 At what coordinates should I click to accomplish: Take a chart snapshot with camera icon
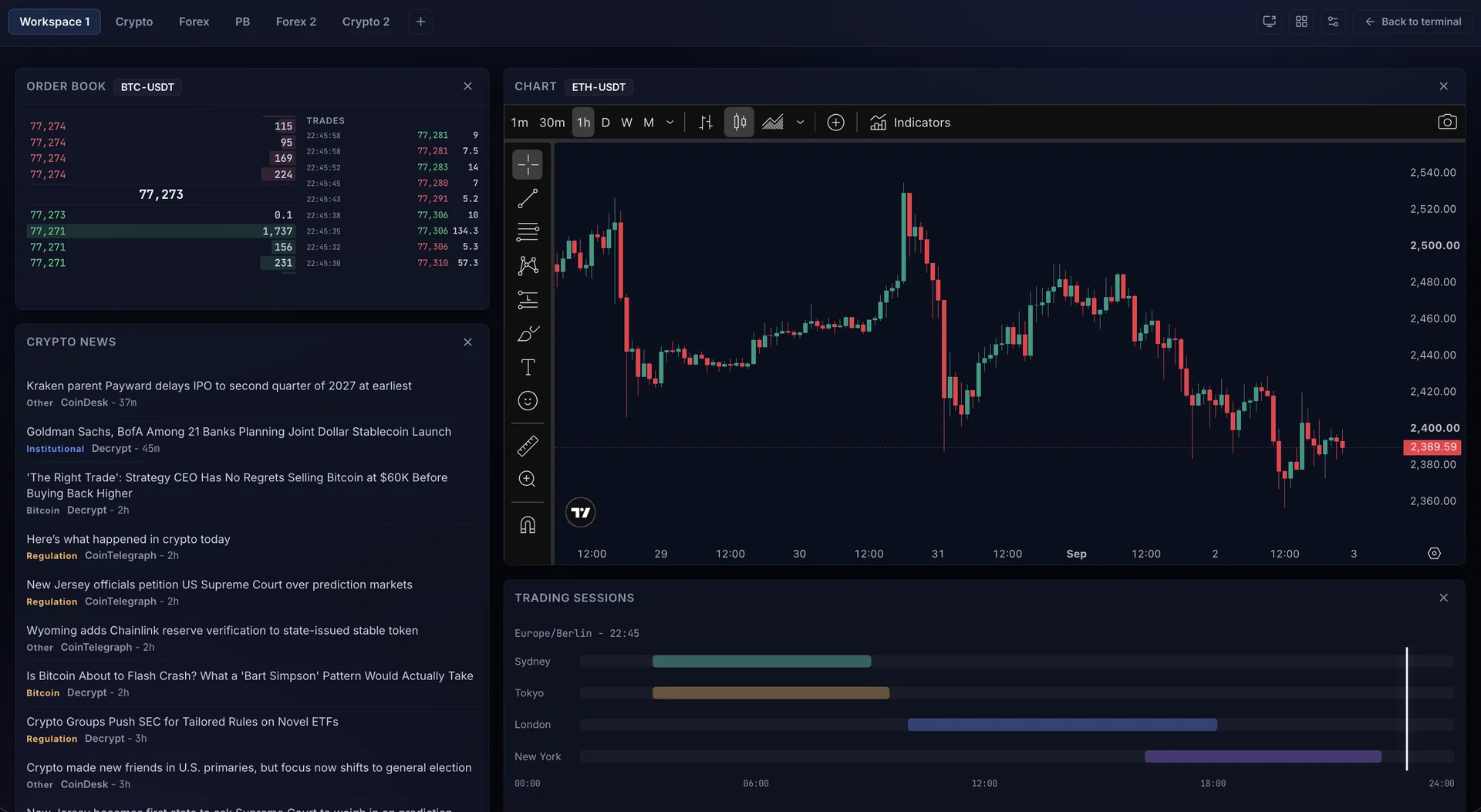pos(1447,122)
